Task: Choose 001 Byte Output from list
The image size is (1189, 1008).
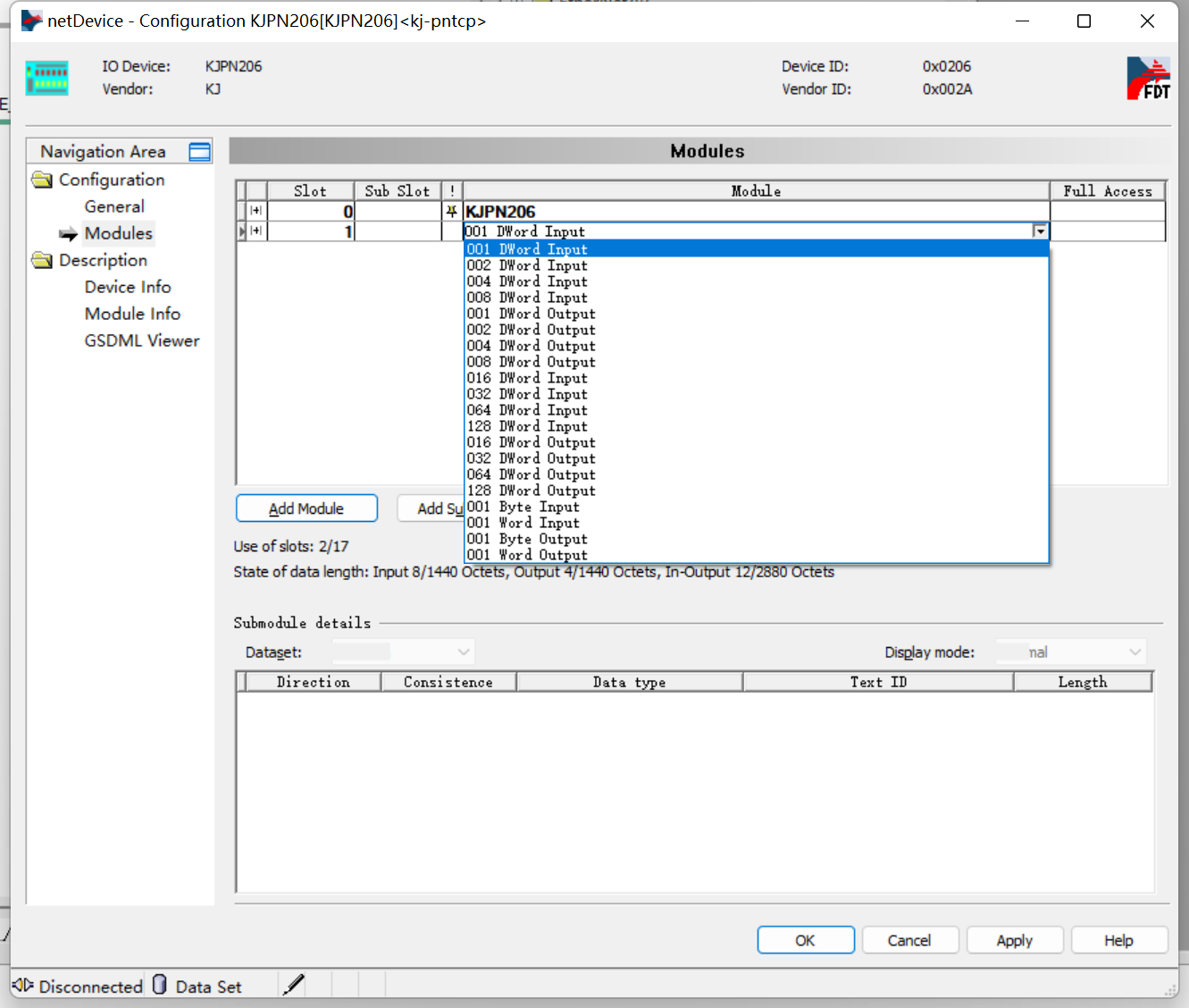Action: tap(757, 539)
